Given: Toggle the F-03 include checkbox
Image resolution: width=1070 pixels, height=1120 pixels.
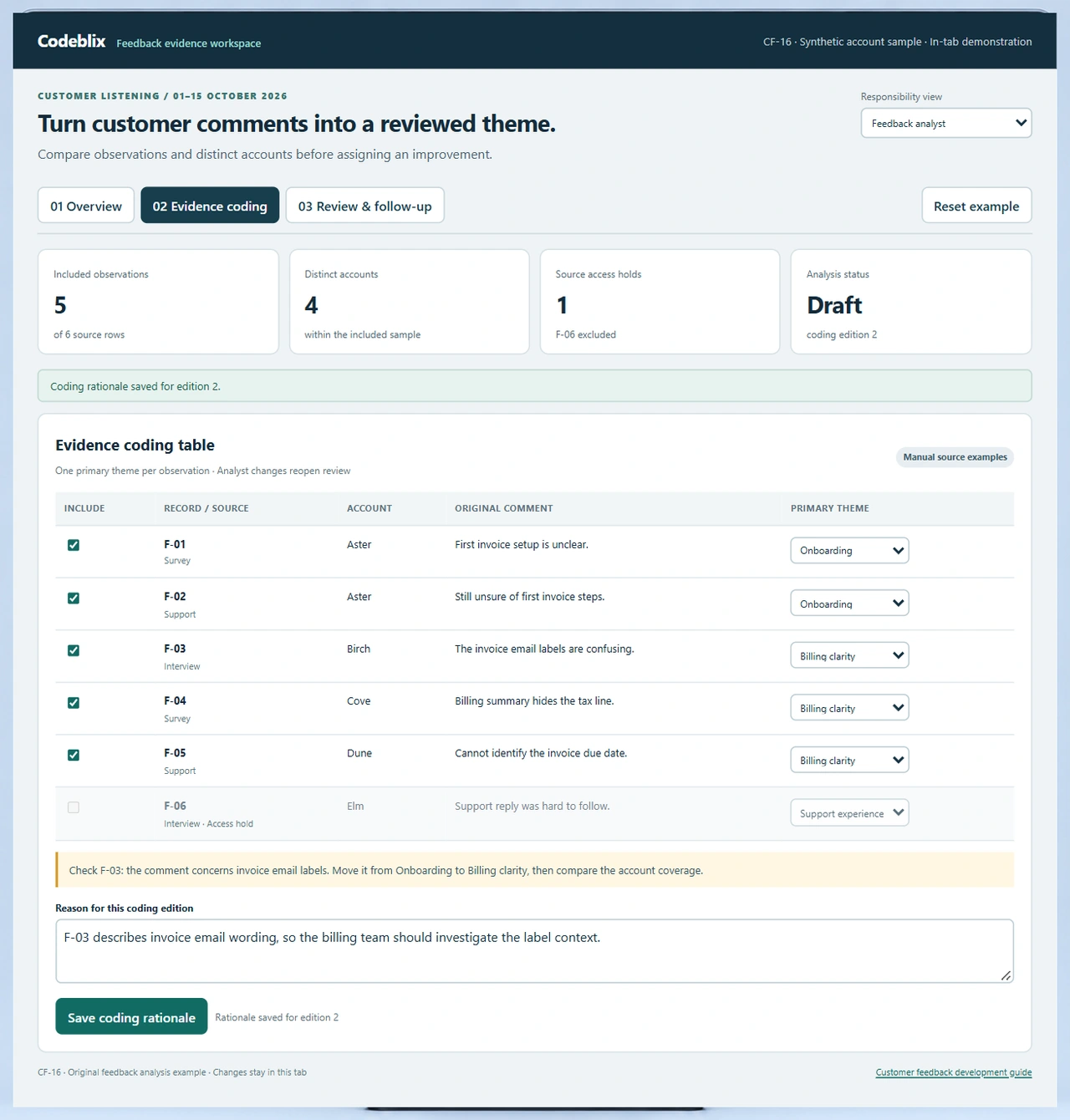Looking at the screenshot, I should click(x=74, y=650).
